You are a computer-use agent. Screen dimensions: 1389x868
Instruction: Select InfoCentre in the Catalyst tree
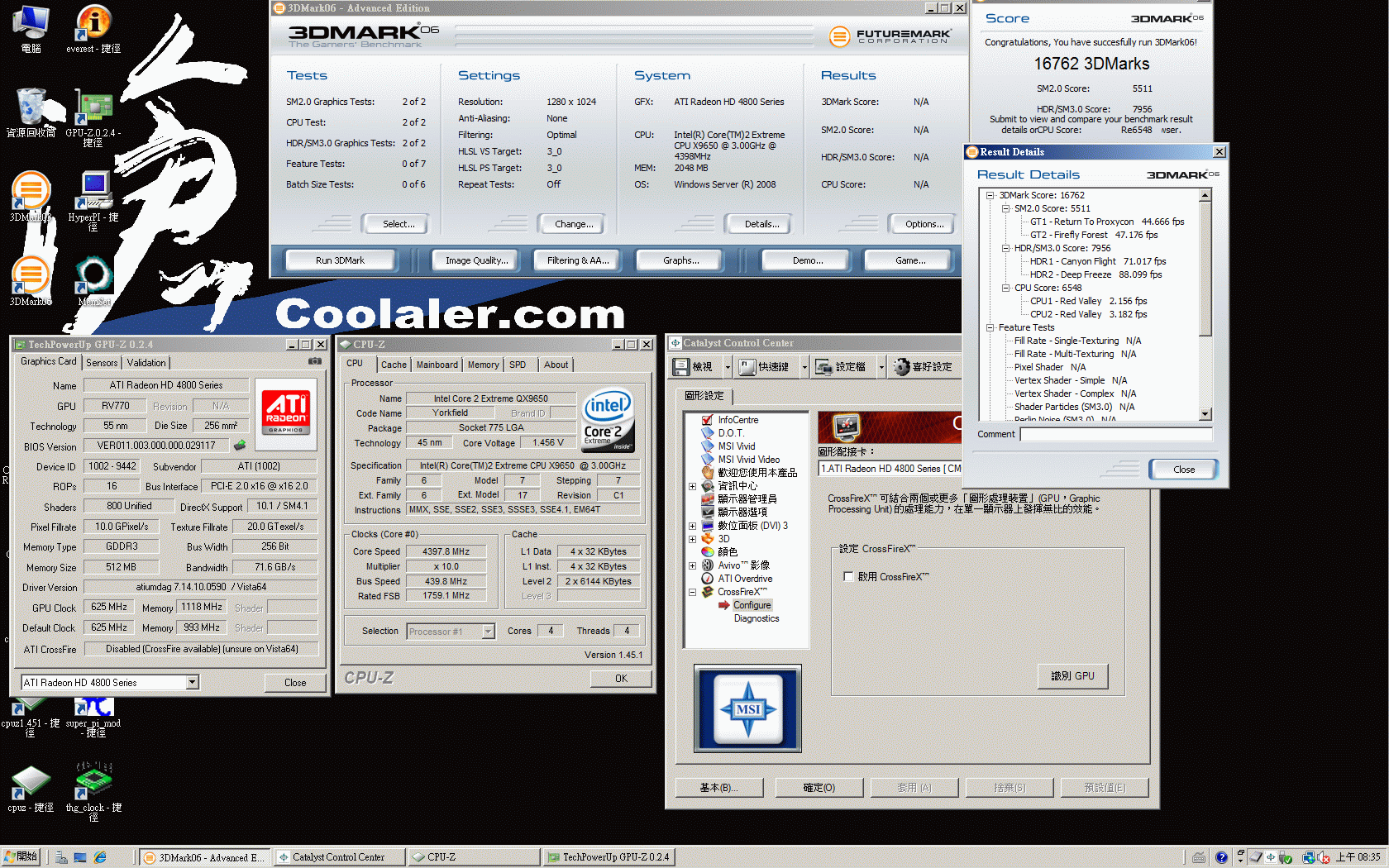[737, 420]
